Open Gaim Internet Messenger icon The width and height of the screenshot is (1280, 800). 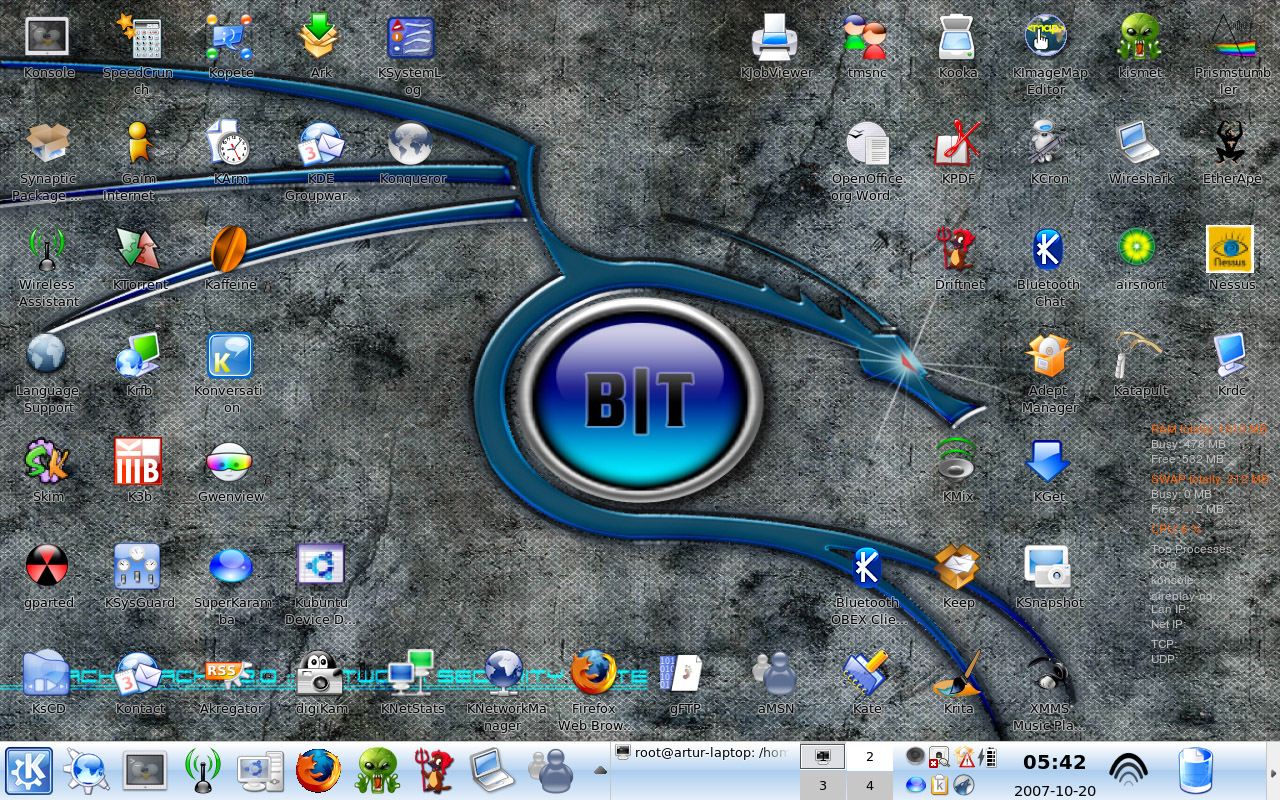click(138, 143)
